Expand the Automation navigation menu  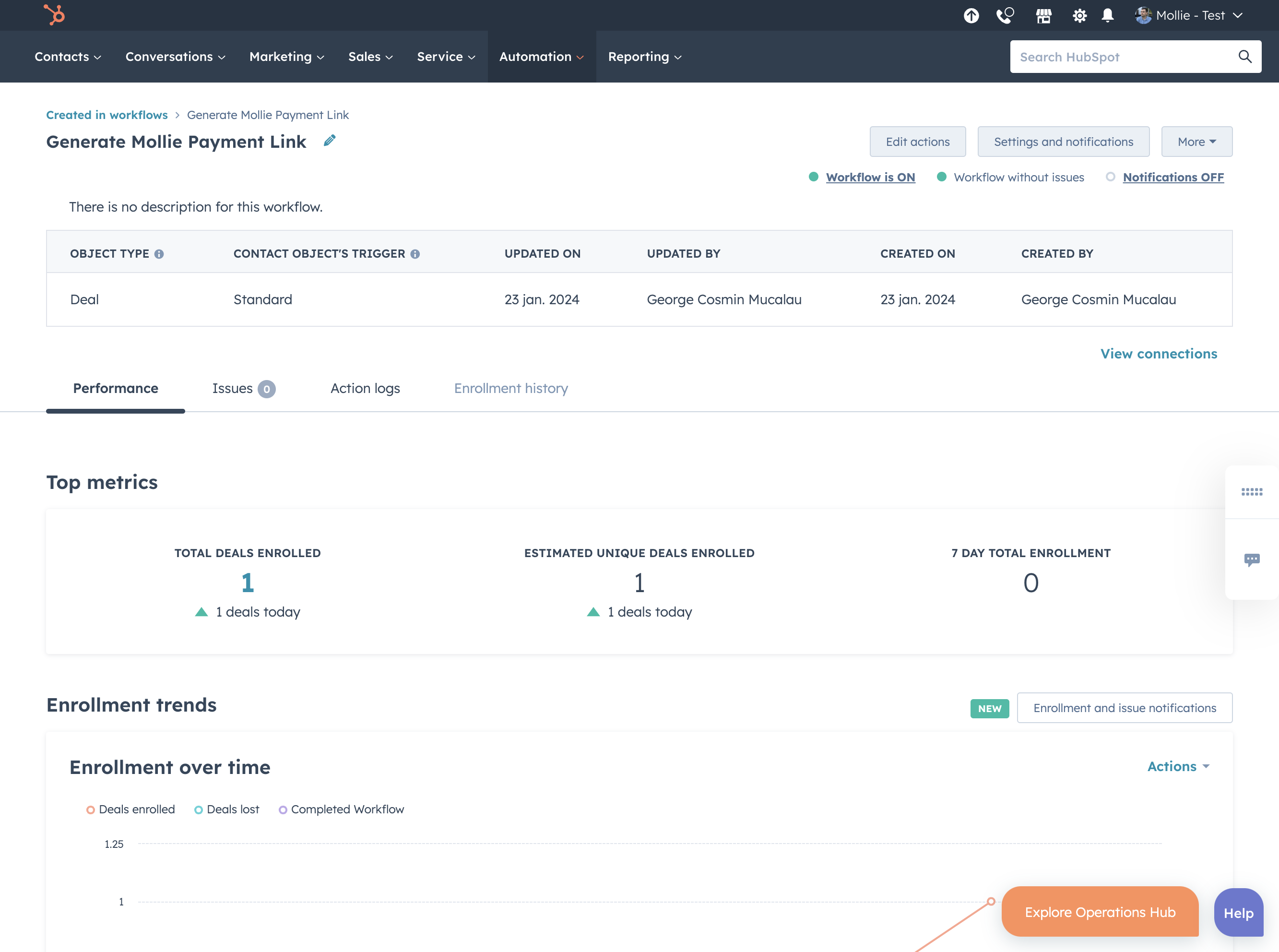542,57
